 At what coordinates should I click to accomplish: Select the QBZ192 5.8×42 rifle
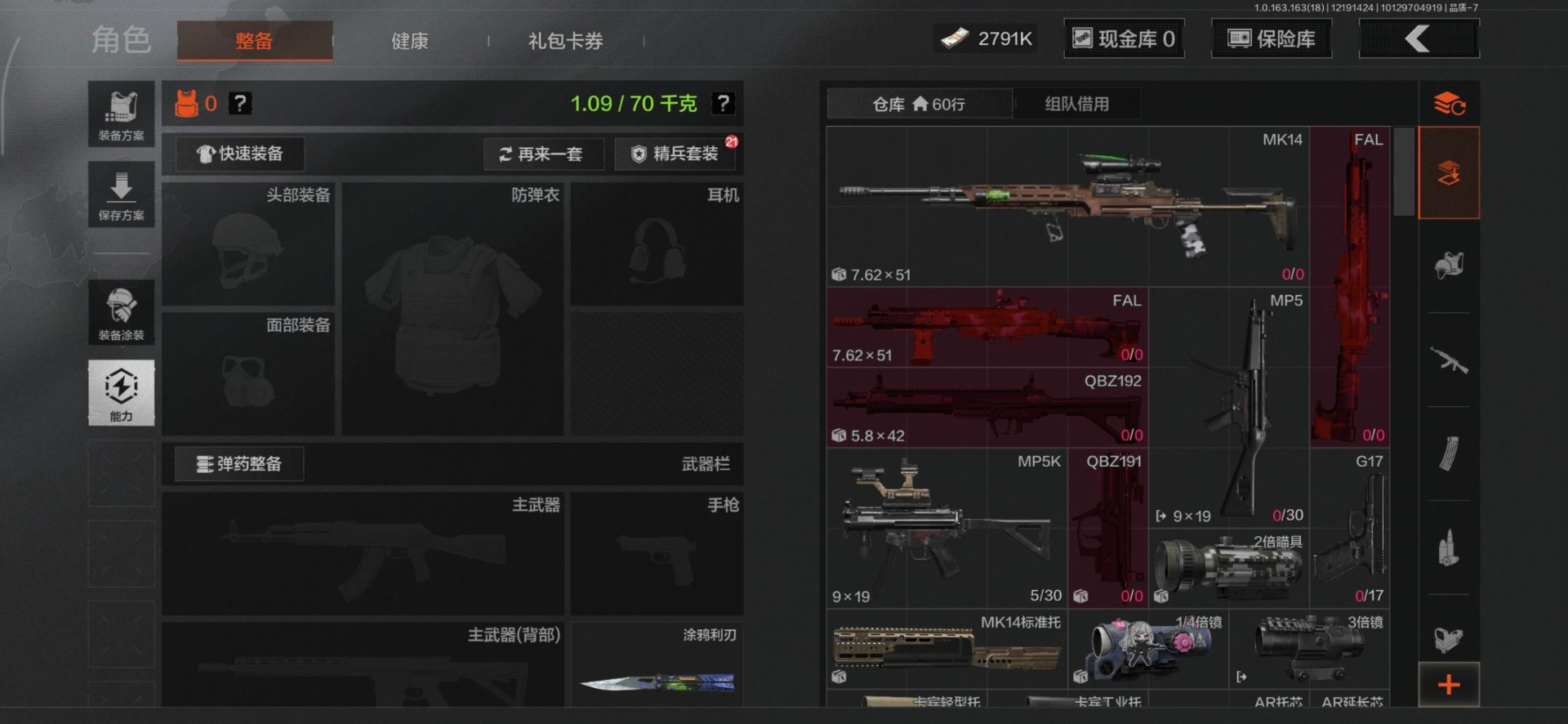(988, 407)
